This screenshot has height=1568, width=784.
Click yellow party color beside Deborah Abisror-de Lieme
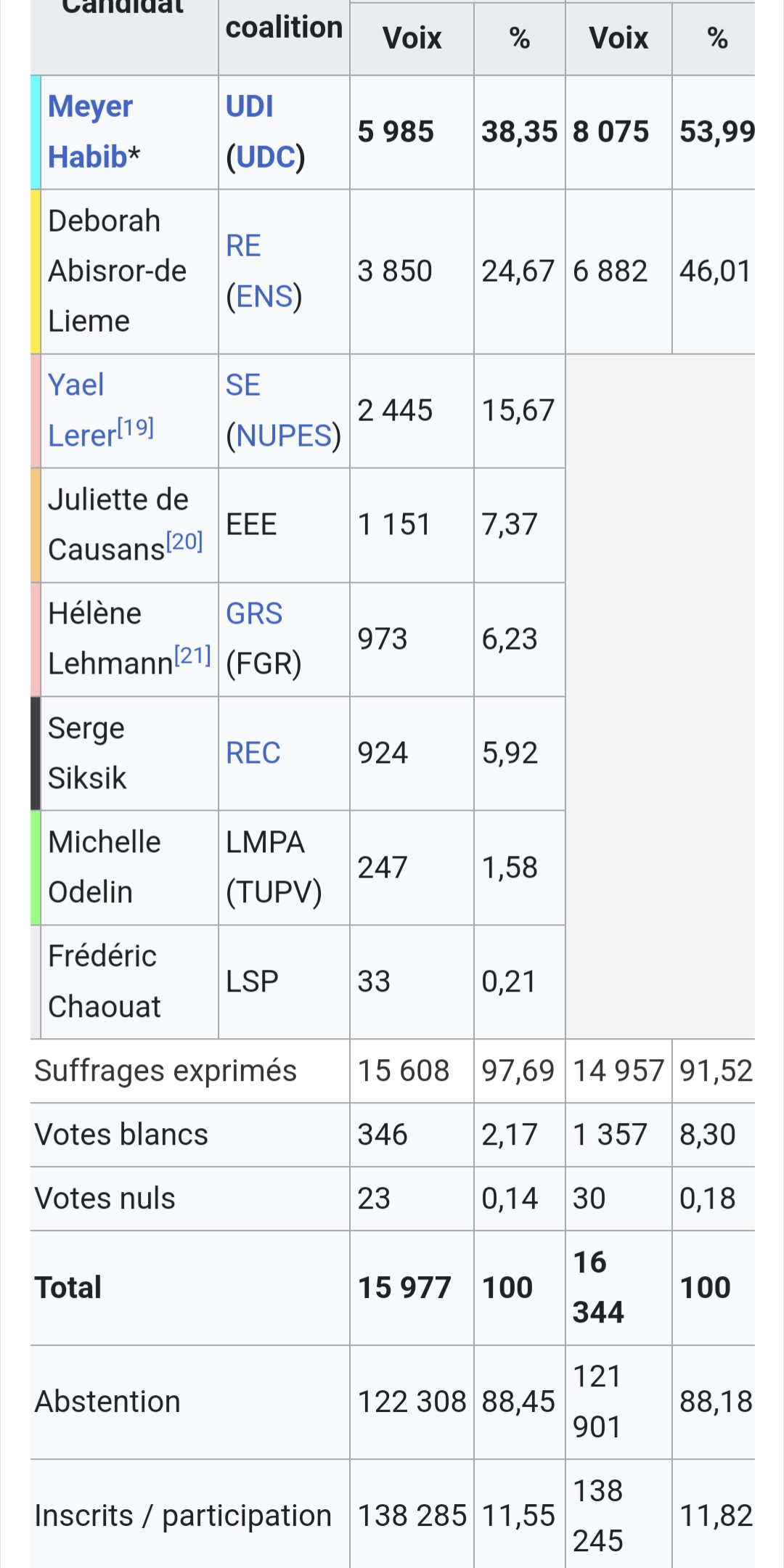[36, 271]
